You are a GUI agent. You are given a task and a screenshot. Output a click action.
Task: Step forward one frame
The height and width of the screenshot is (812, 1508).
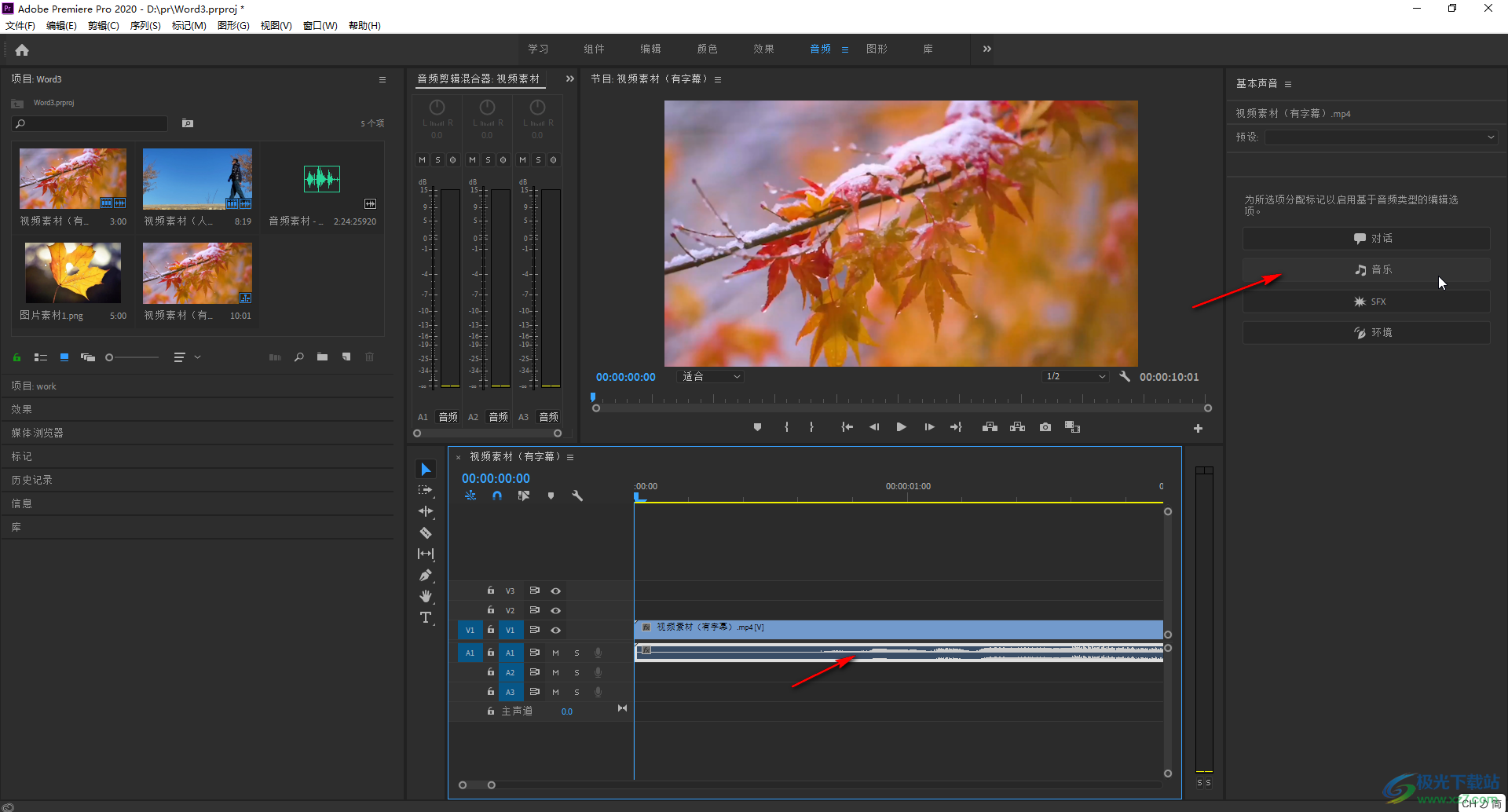click(929, 427)
